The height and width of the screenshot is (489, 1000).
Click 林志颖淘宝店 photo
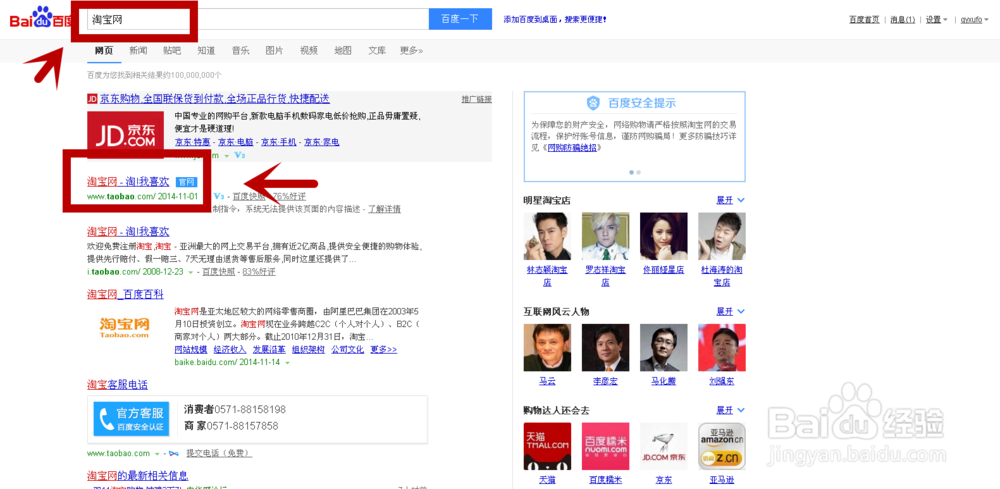pyautogui.click(x=547, y=236)
